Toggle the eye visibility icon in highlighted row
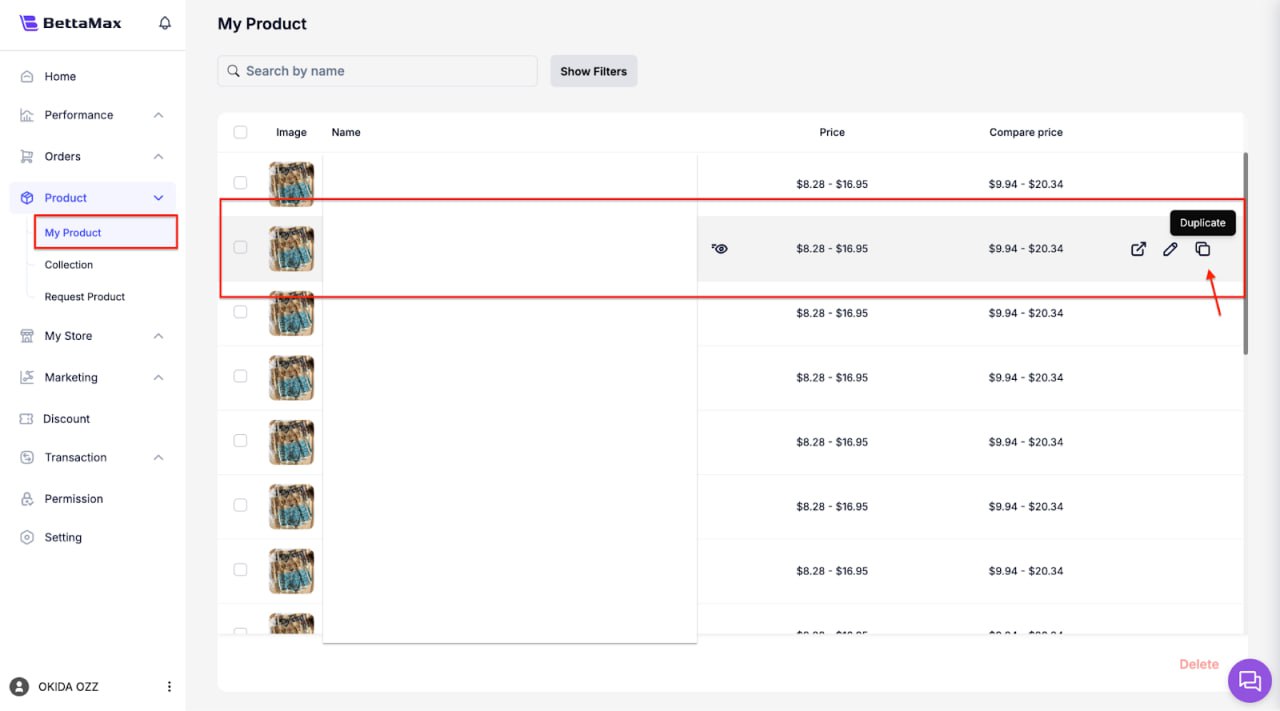Image resolution: width=1280 pixels, height=711 pixels. pyautogui.click(x=720, y=248)
